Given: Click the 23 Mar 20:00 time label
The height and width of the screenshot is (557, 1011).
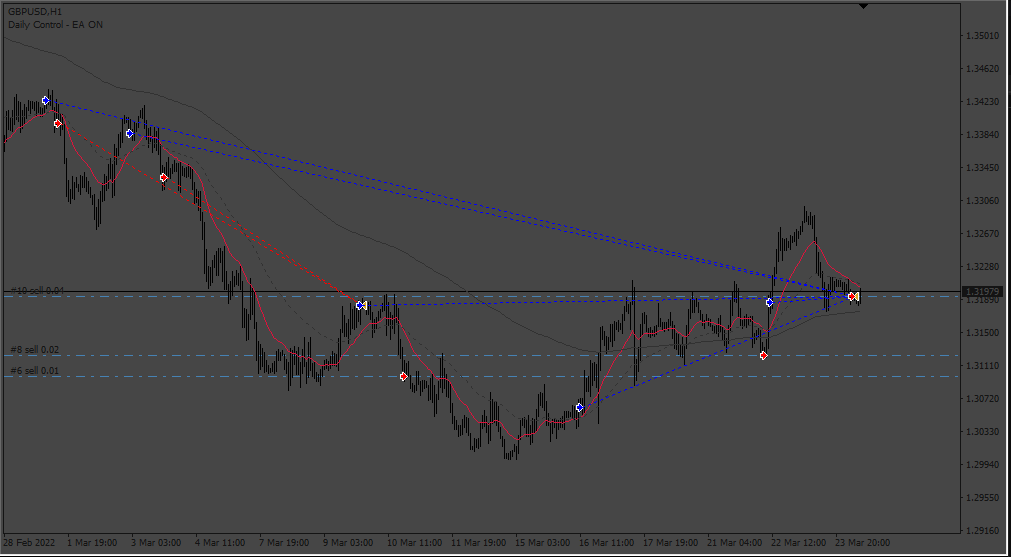Looking at the screenshot, I should coord(864,543).
